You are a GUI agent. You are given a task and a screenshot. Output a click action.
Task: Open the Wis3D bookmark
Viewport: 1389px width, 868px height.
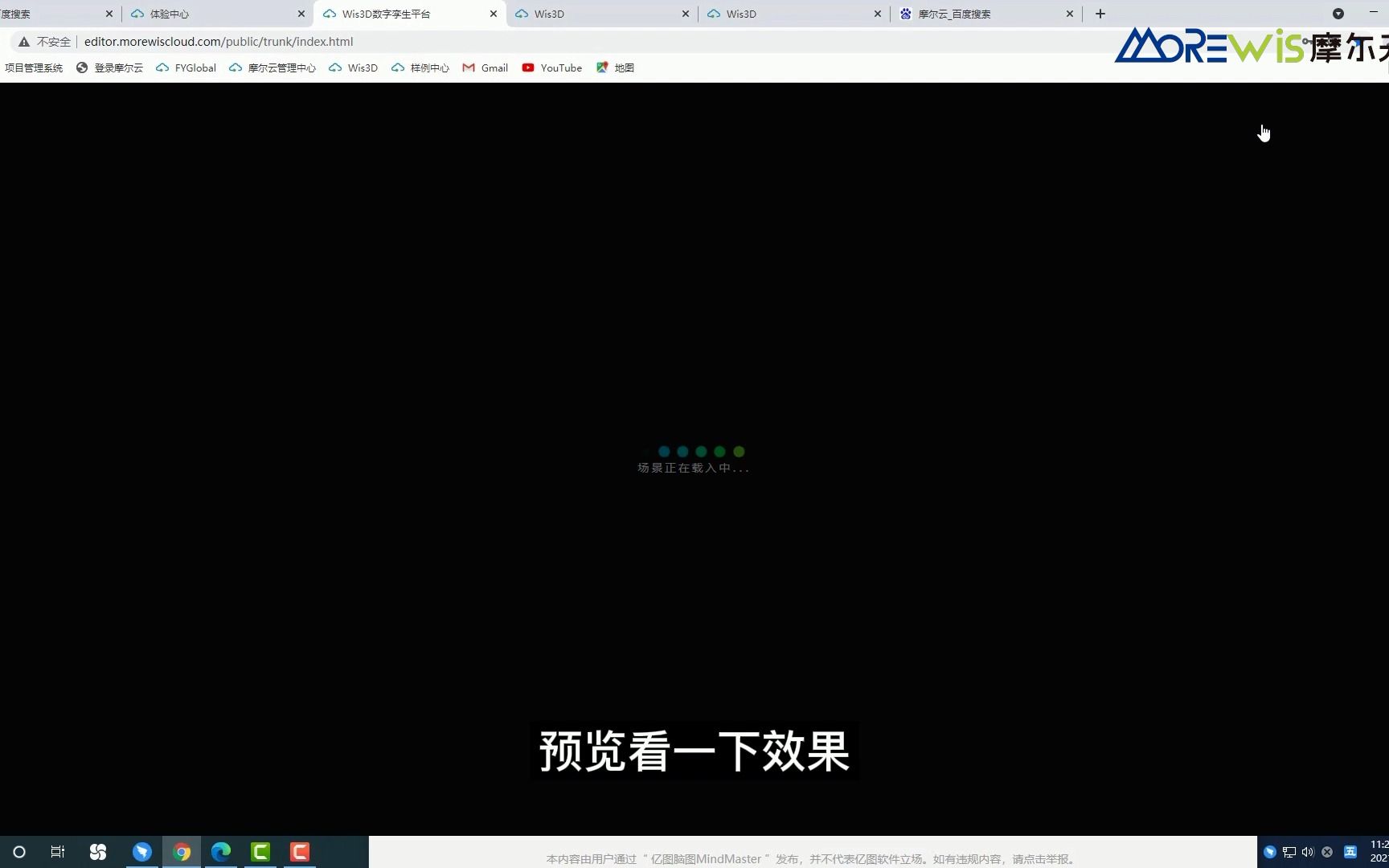(354, 68)
